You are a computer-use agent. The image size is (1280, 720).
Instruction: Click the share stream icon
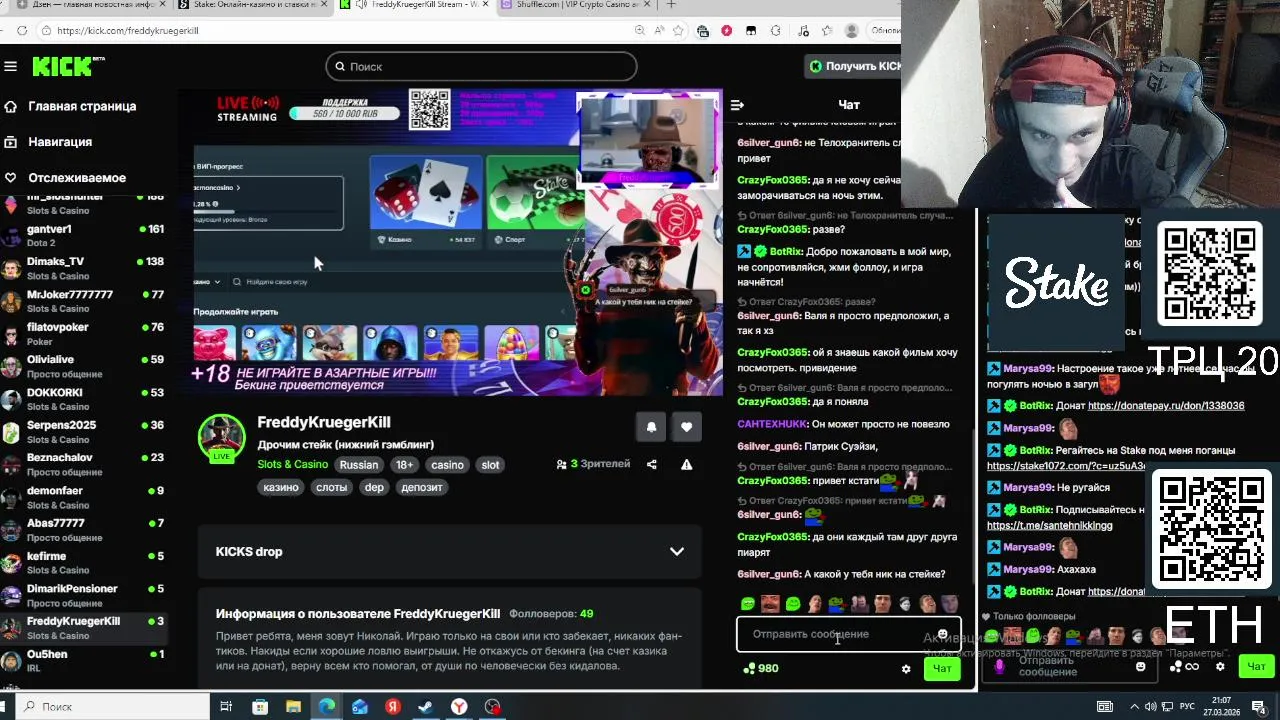(x=652, y=464)
